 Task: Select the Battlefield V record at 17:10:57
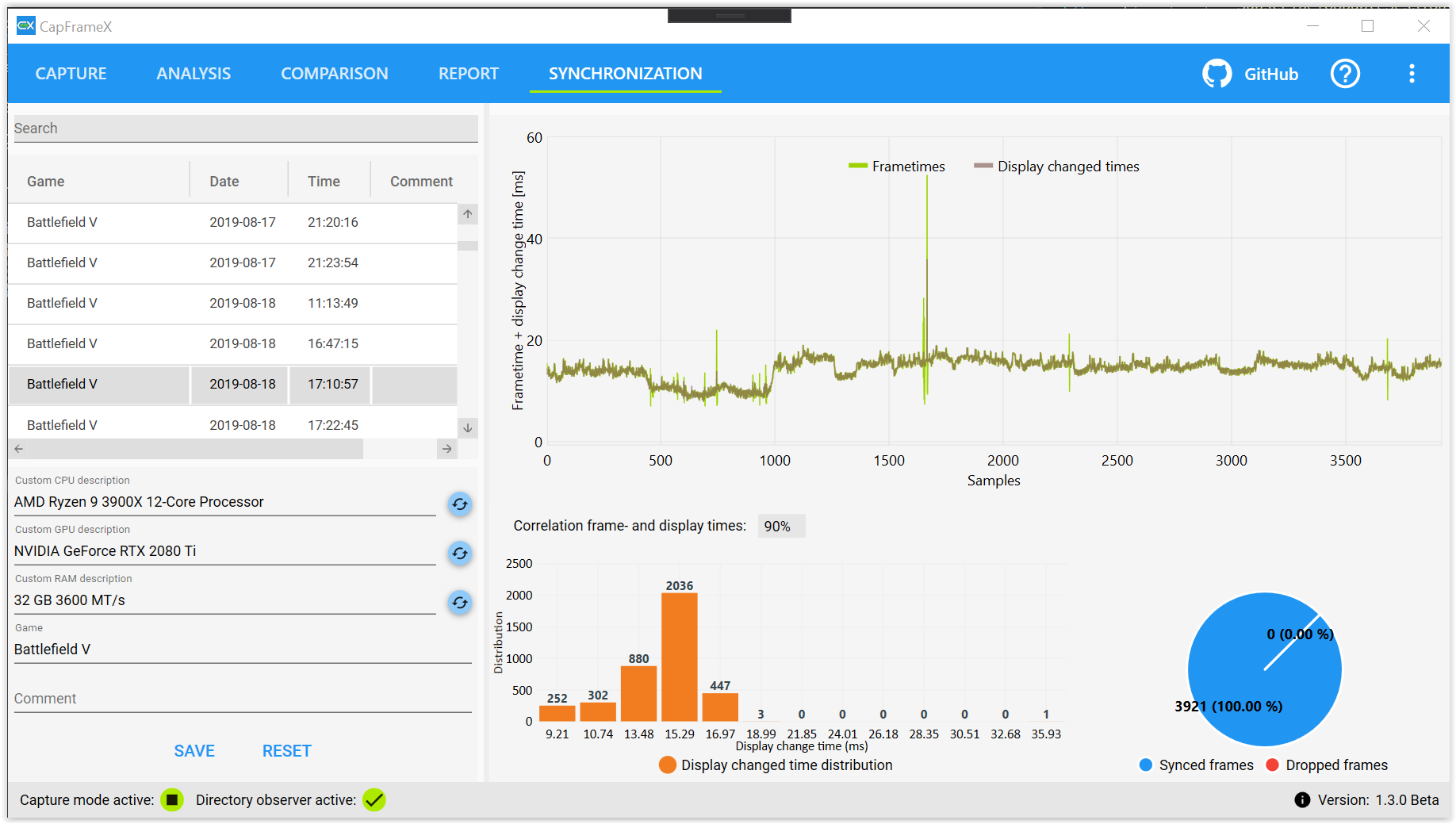point(232,385)
